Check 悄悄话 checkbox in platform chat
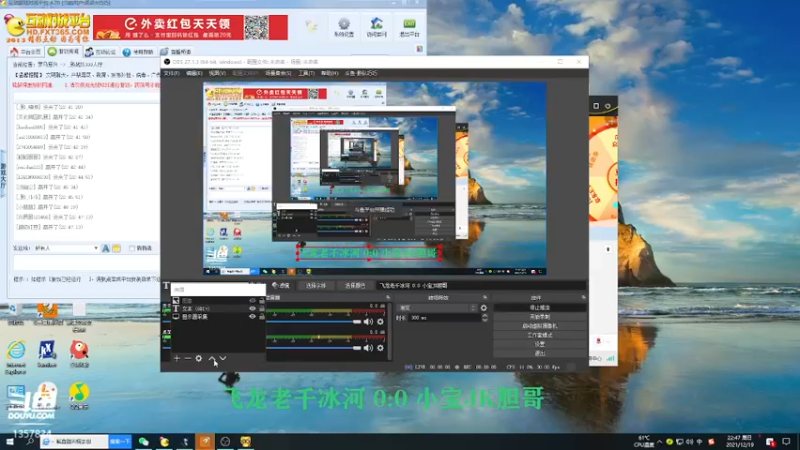Viewport: 800px width, 450px height. coord(132,248)
